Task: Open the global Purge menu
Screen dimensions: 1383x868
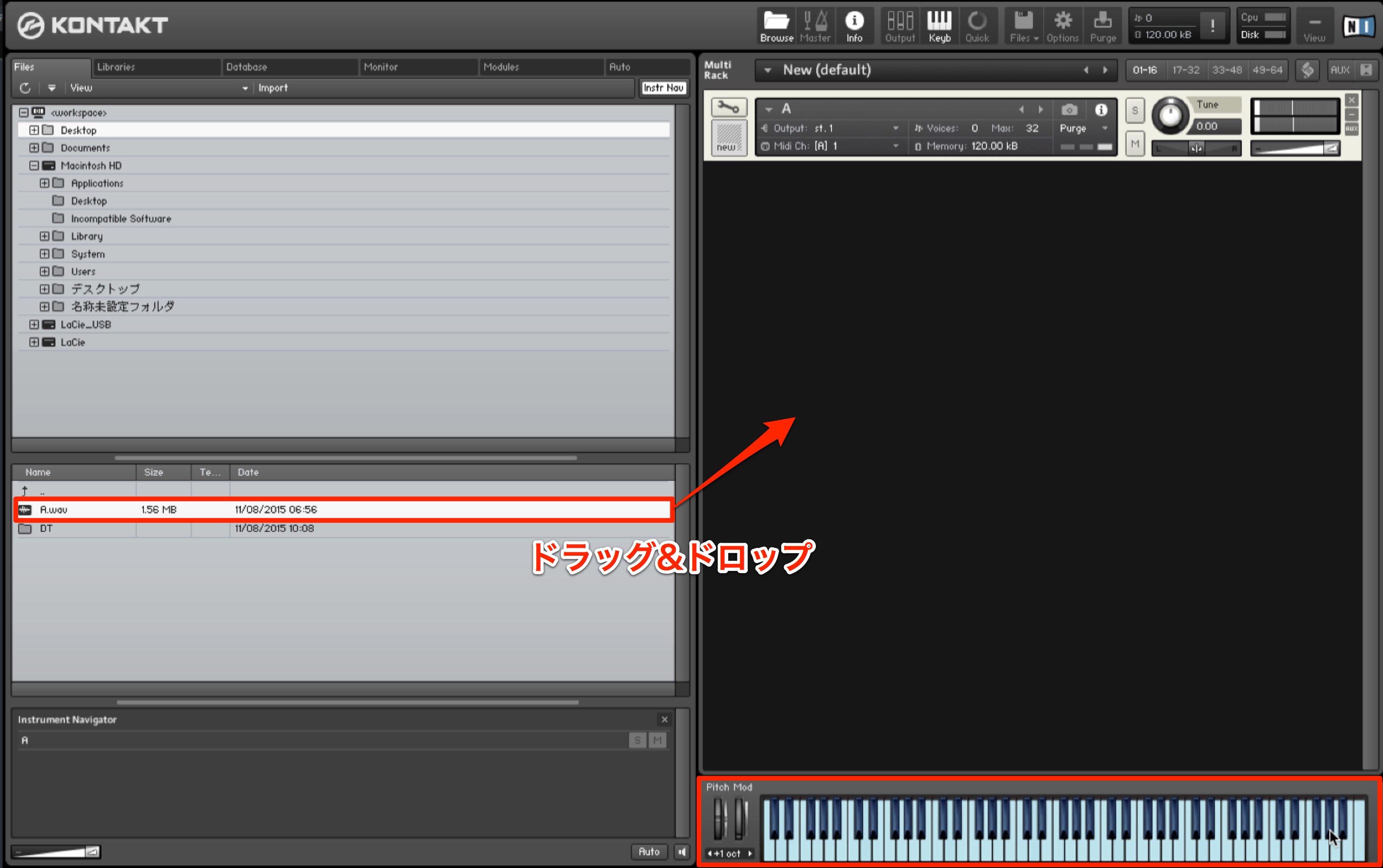Action: (1103, 26)
